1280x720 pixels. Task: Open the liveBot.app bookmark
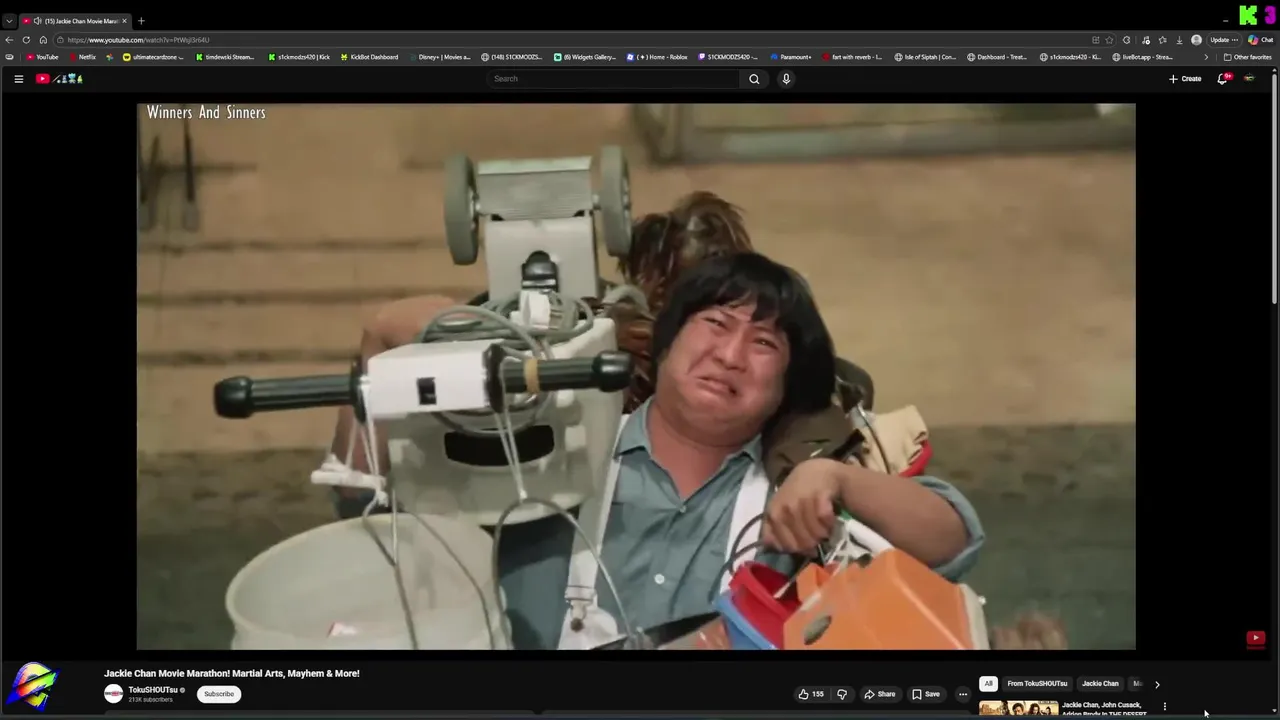1143,57
